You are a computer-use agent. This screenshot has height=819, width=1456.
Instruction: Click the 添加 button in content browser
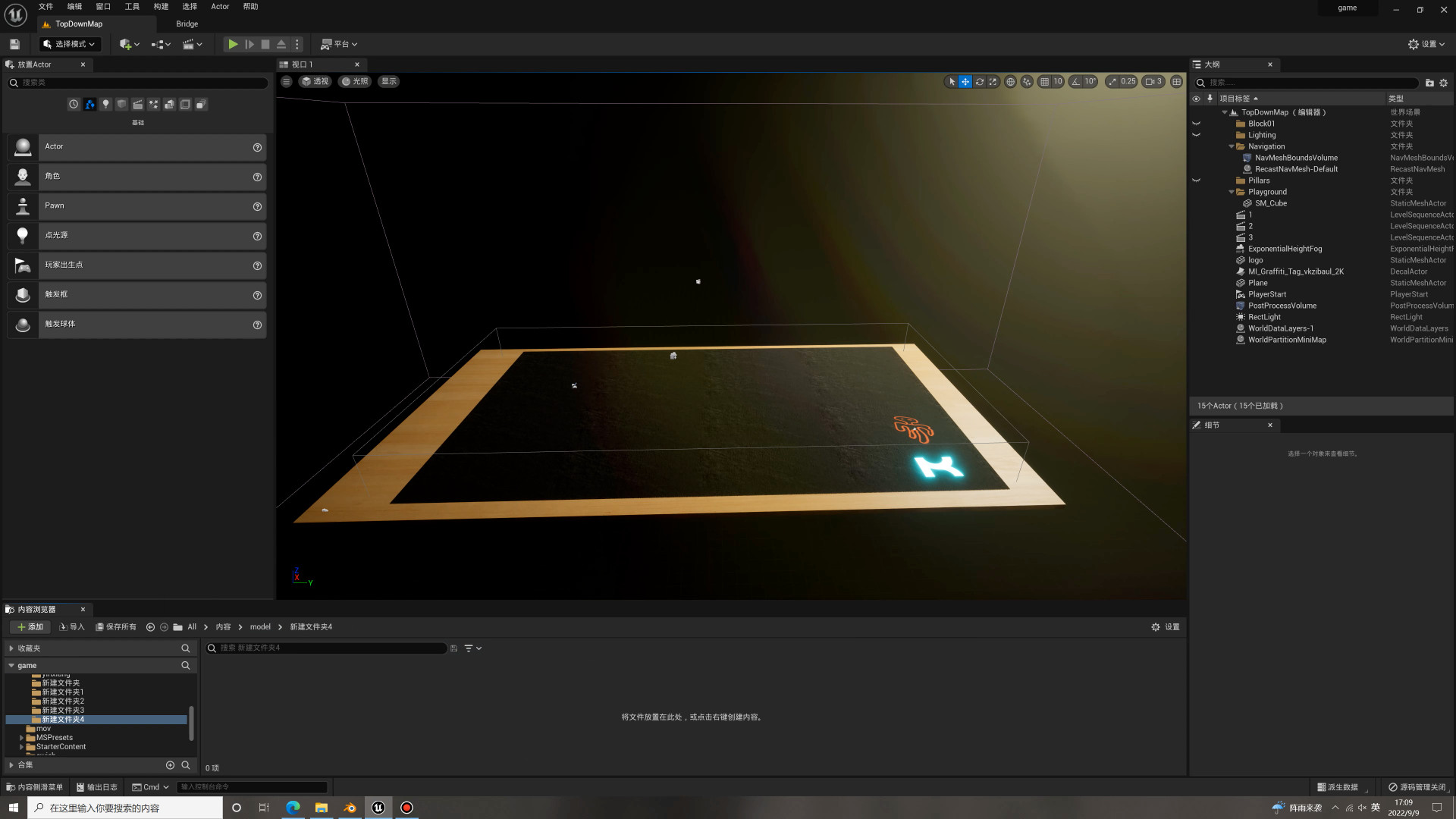[30, 627]
